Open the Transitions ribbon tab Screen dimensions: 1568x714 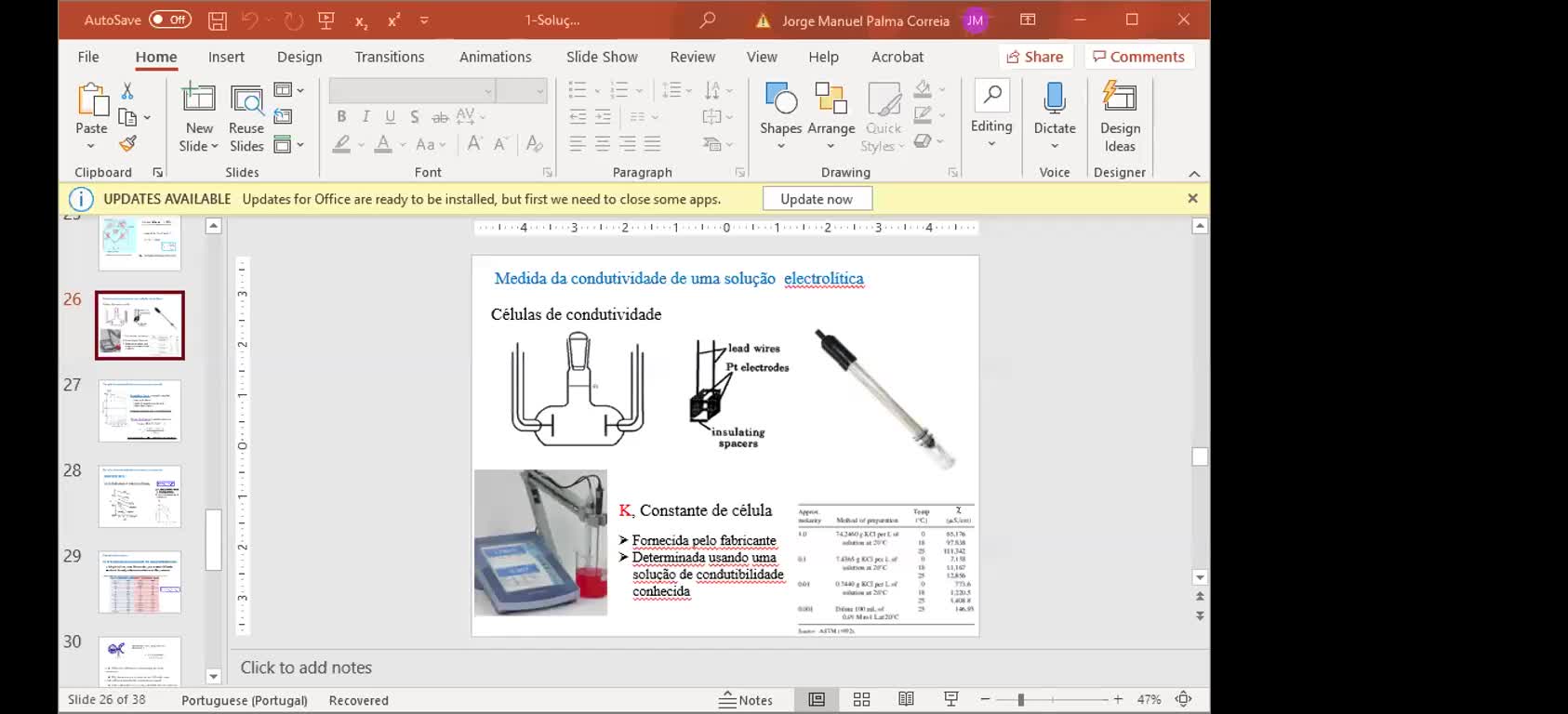389,57
